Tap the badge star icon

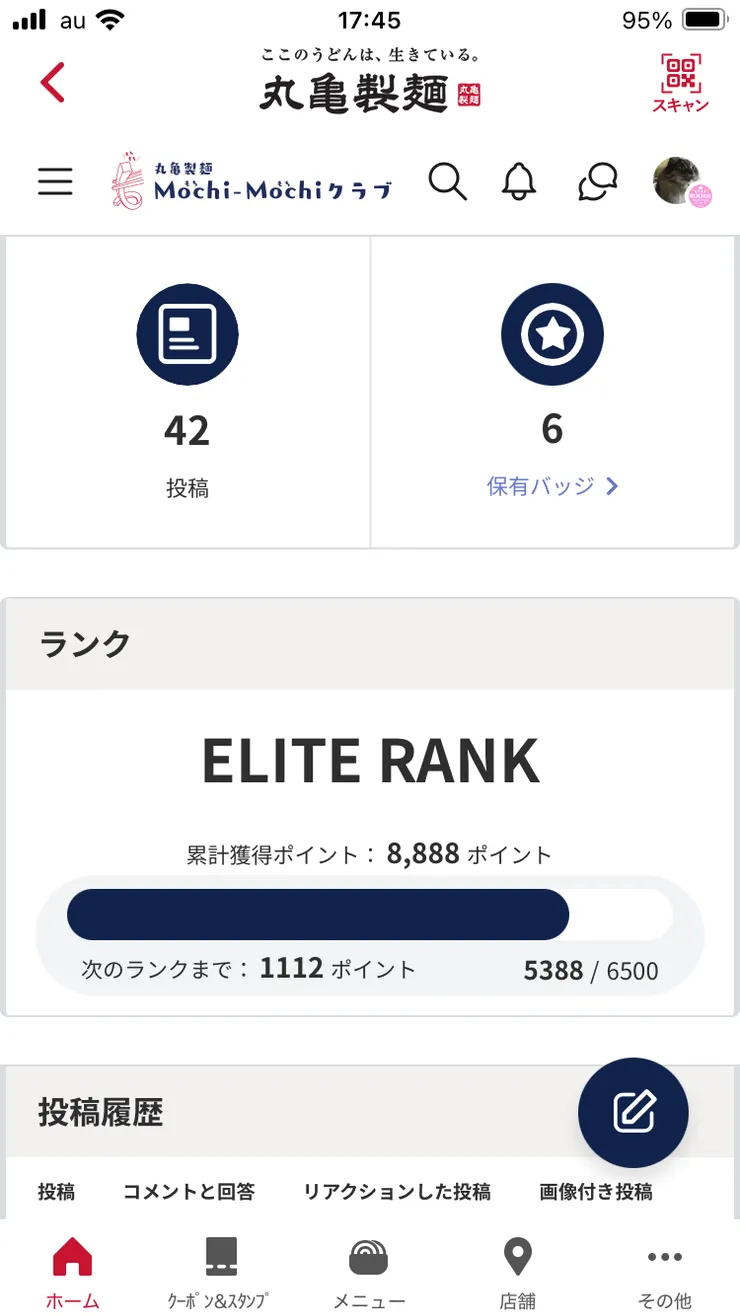552,334
